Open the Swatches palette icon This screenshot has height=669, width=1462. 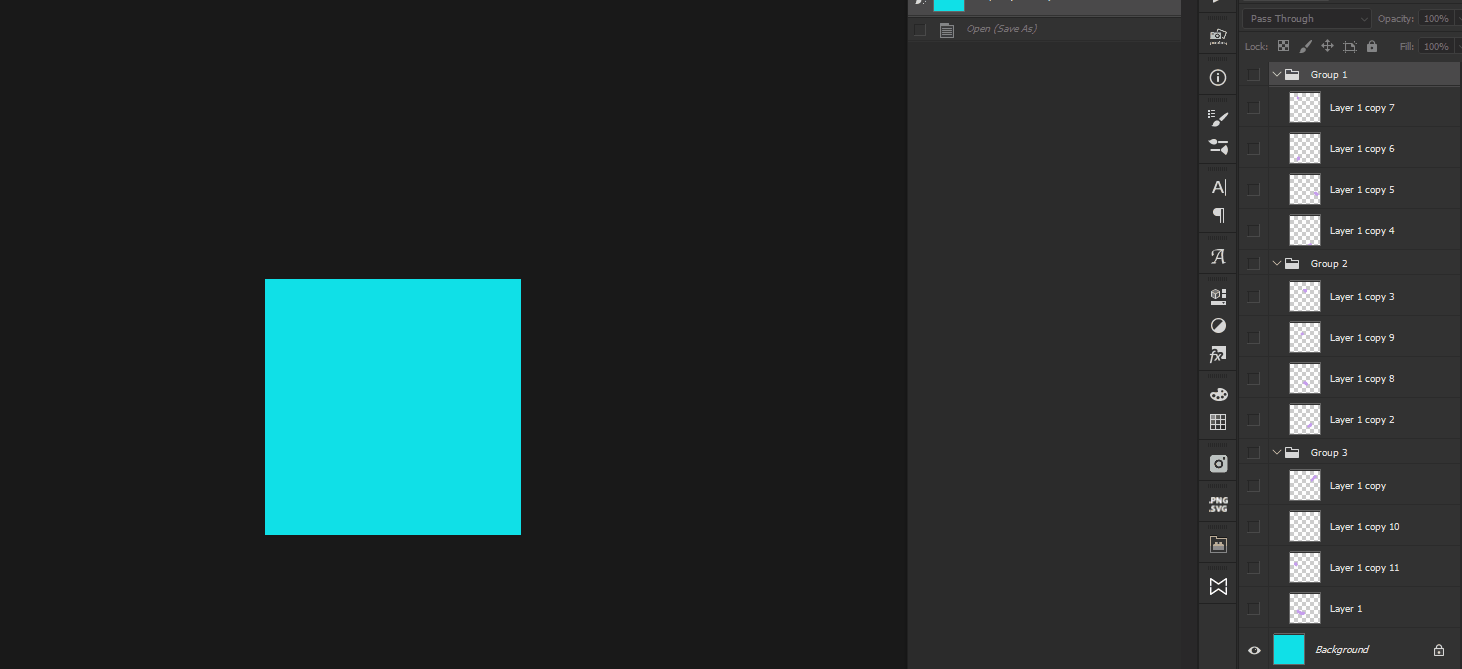tap(1217, 393)
